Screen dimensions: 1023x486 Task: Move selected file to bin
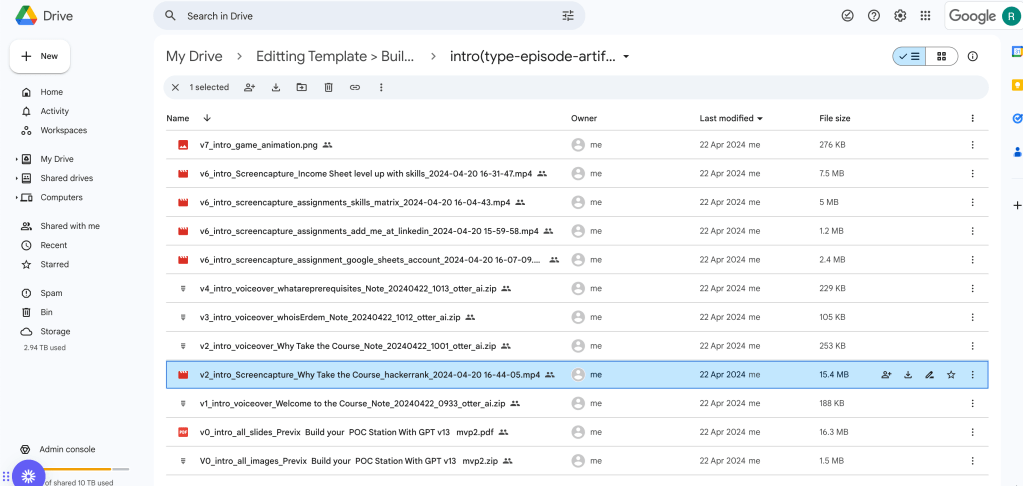329,87
